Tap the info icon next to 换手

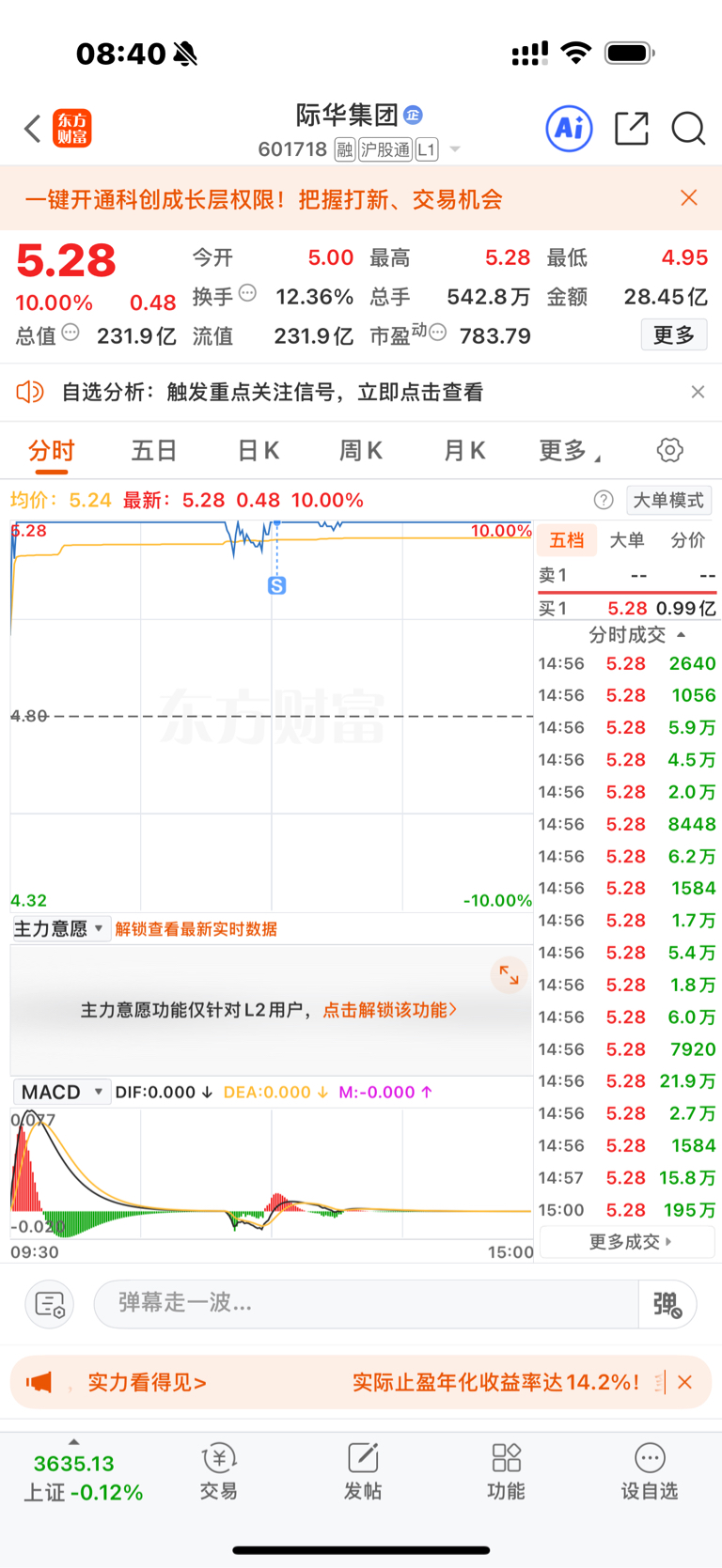point(247,293)
